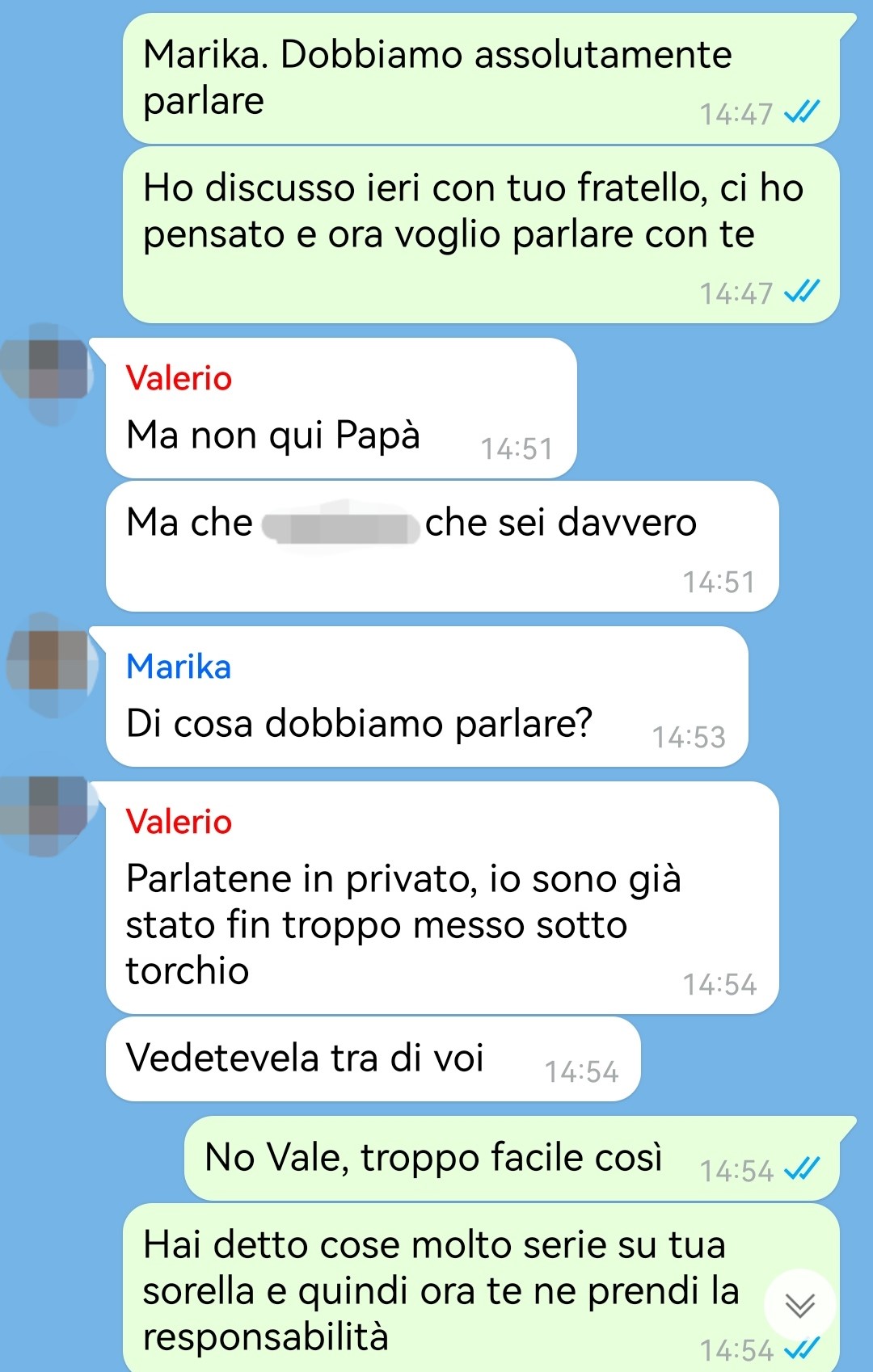Select the 'Di cosa dobbiamo parlare?' message
This screenshot has width=873, height=1372.
click(427, 697)
